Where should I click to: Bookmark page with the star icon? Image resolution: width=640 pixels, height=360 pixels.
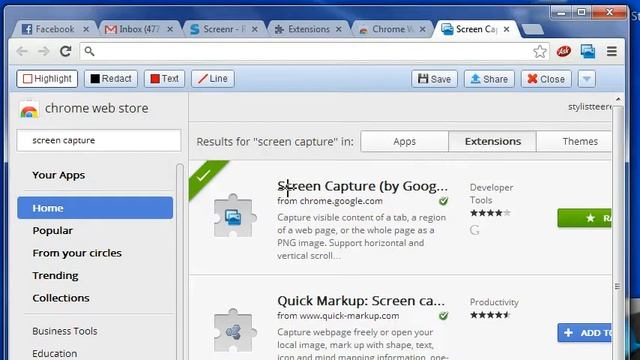(x=540, y=51)
